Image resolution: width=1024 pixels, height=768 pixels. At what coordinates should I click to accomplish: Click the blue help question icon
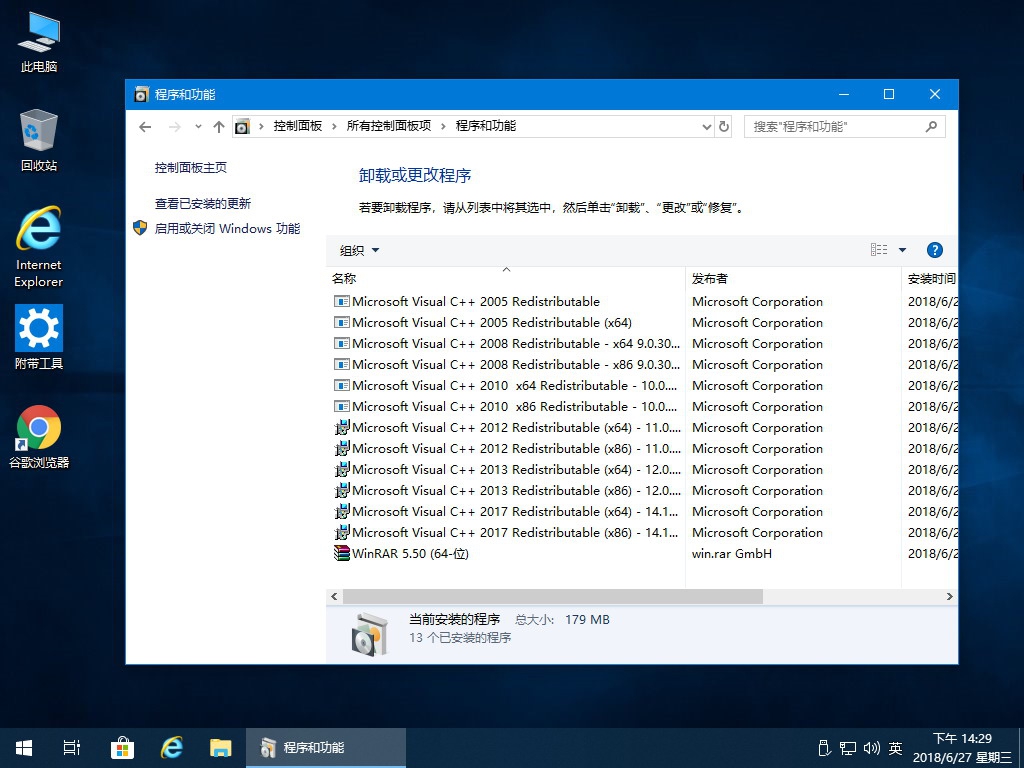coord(935,249)
